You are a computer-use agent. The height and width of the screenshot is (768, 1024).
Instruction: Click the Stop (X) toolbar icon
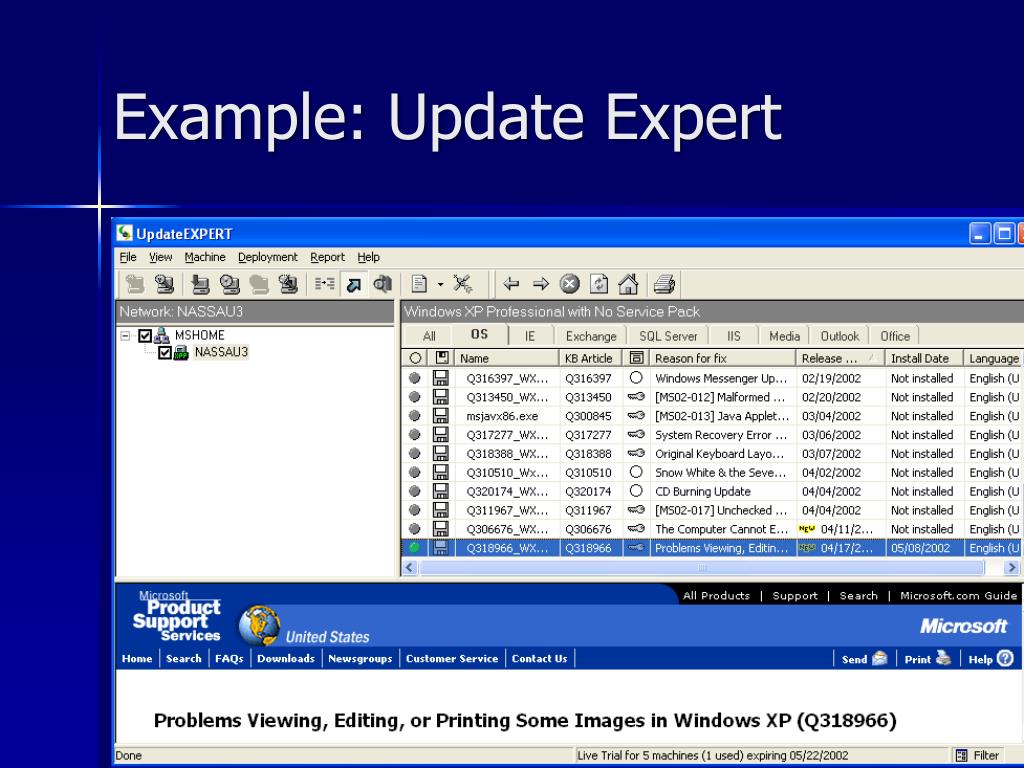569,284
